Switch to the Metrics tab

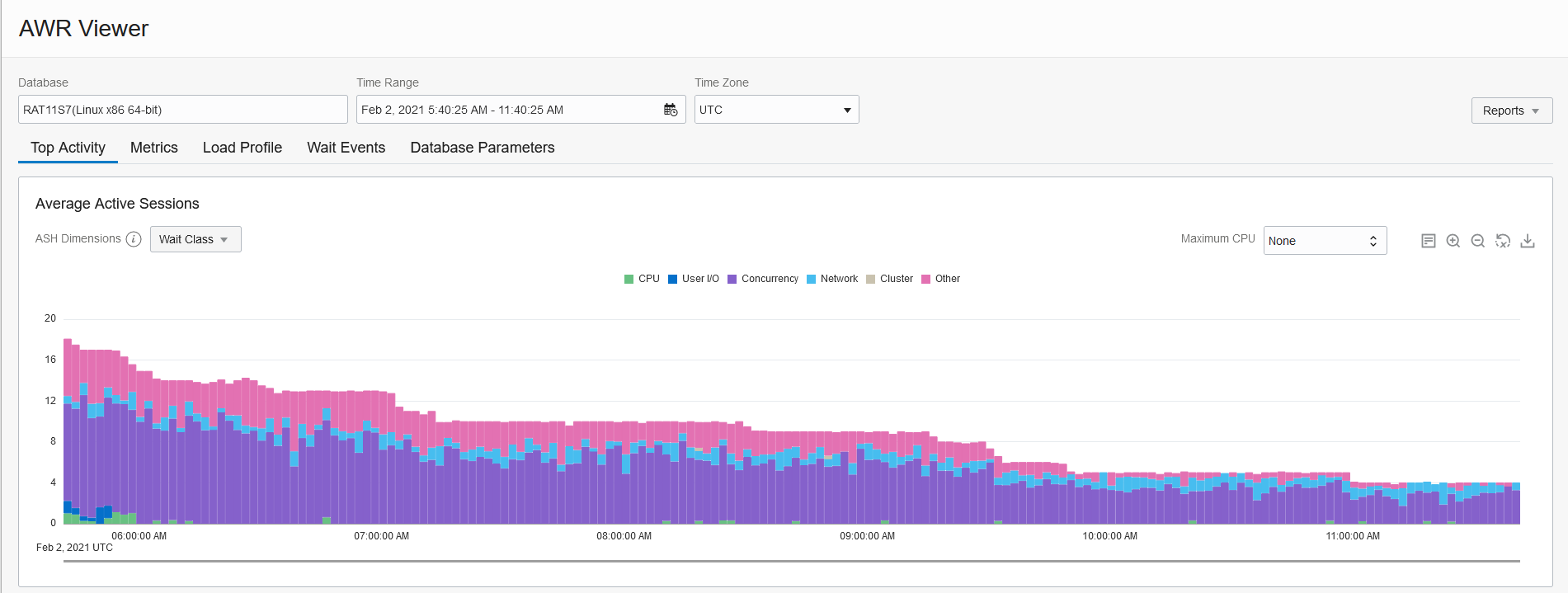coord(154,148)
